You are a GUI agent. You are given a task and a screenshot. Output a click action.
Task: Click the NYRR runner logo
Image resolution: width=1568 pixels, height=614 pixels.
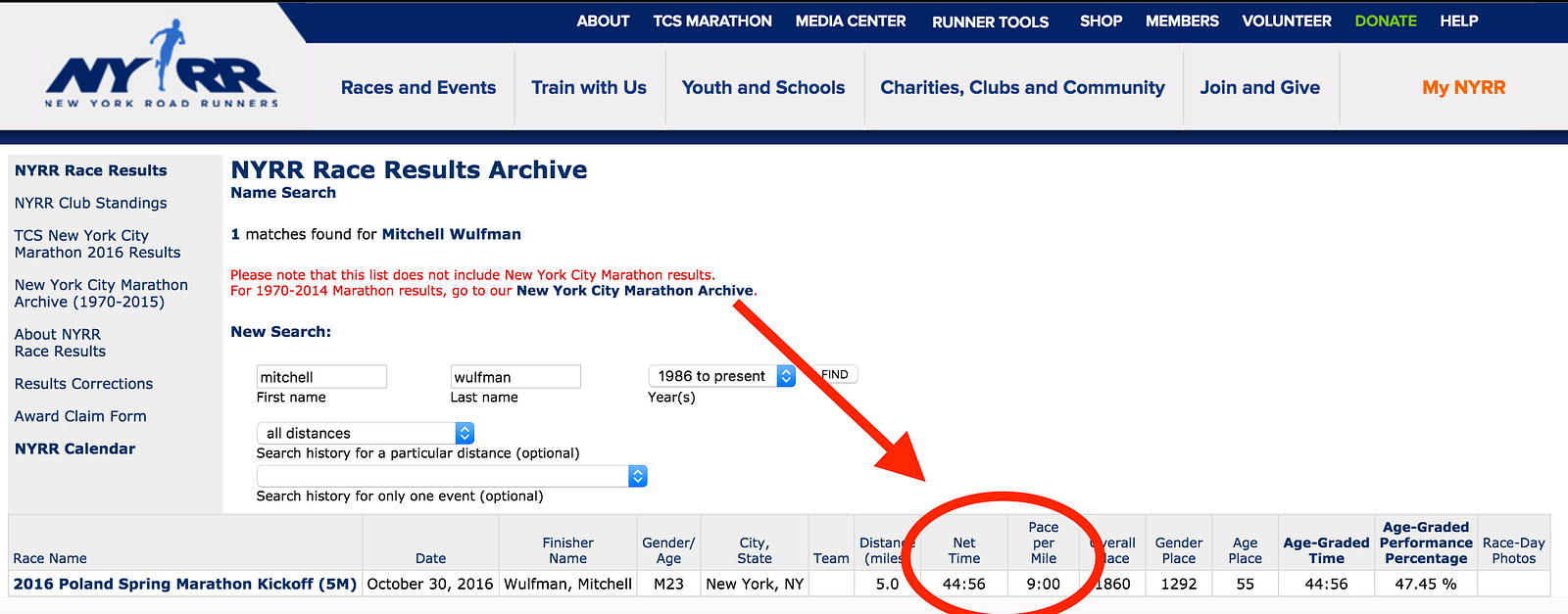162,65
